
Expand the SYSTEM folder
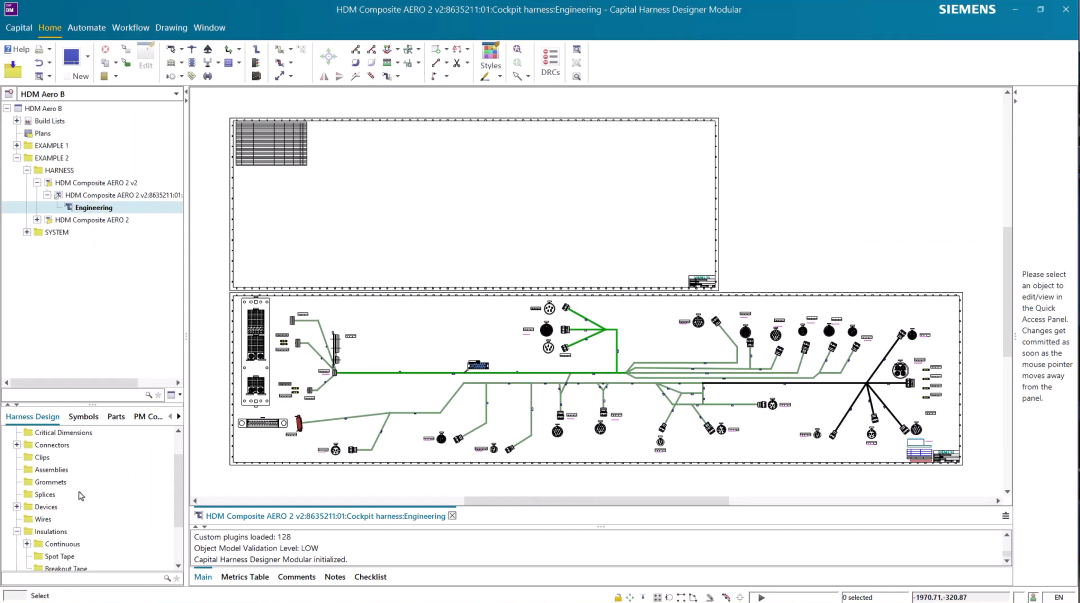[28, 232]
